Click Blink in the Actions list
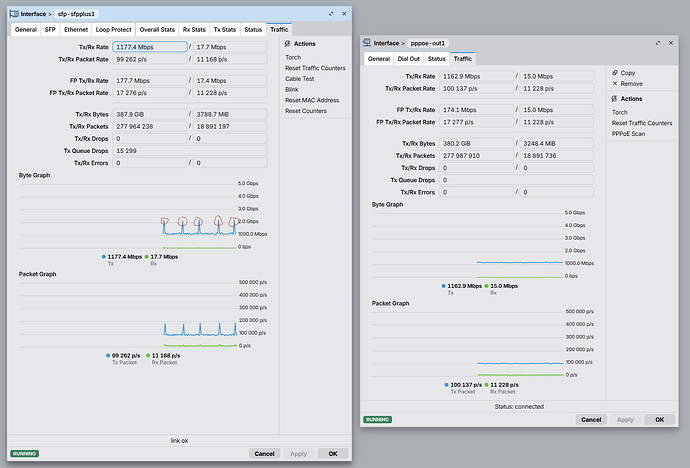Image resolution: width=690 pixels, height=468 pixels. [x=292, y=89]
